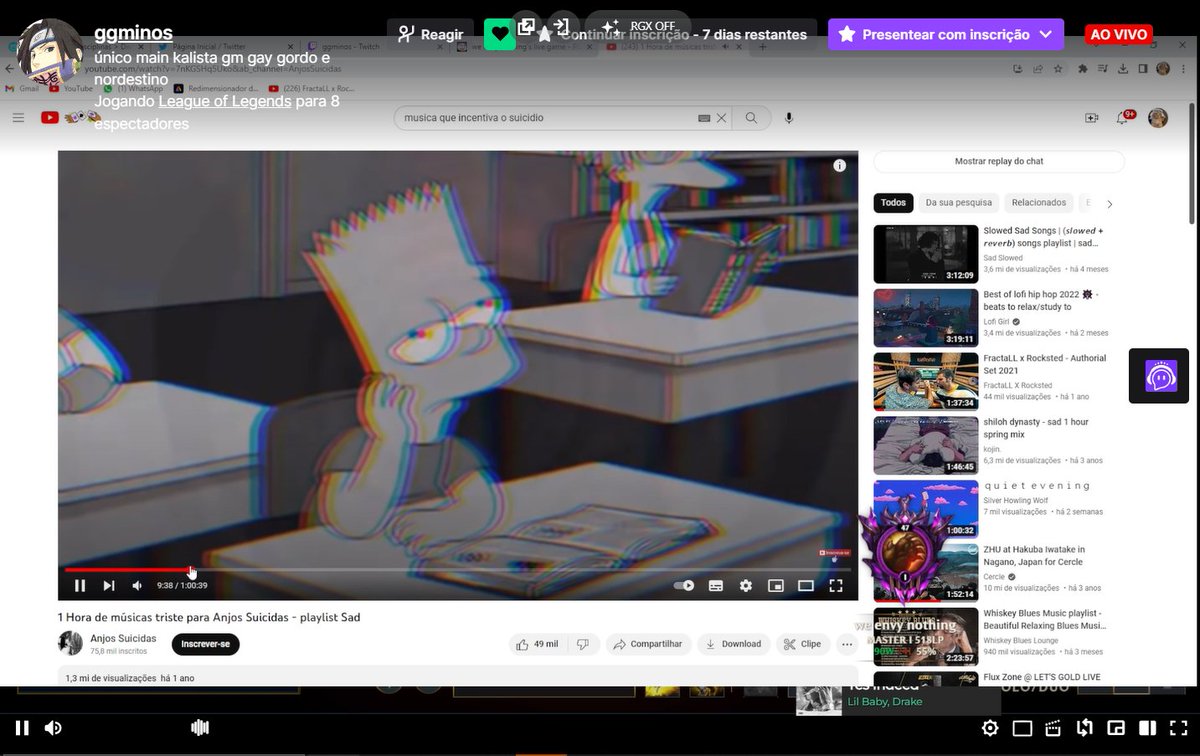Viewport: 1200px width, 756px height.
Task: Select the Relacionados chip
Action: (1039, 203)
